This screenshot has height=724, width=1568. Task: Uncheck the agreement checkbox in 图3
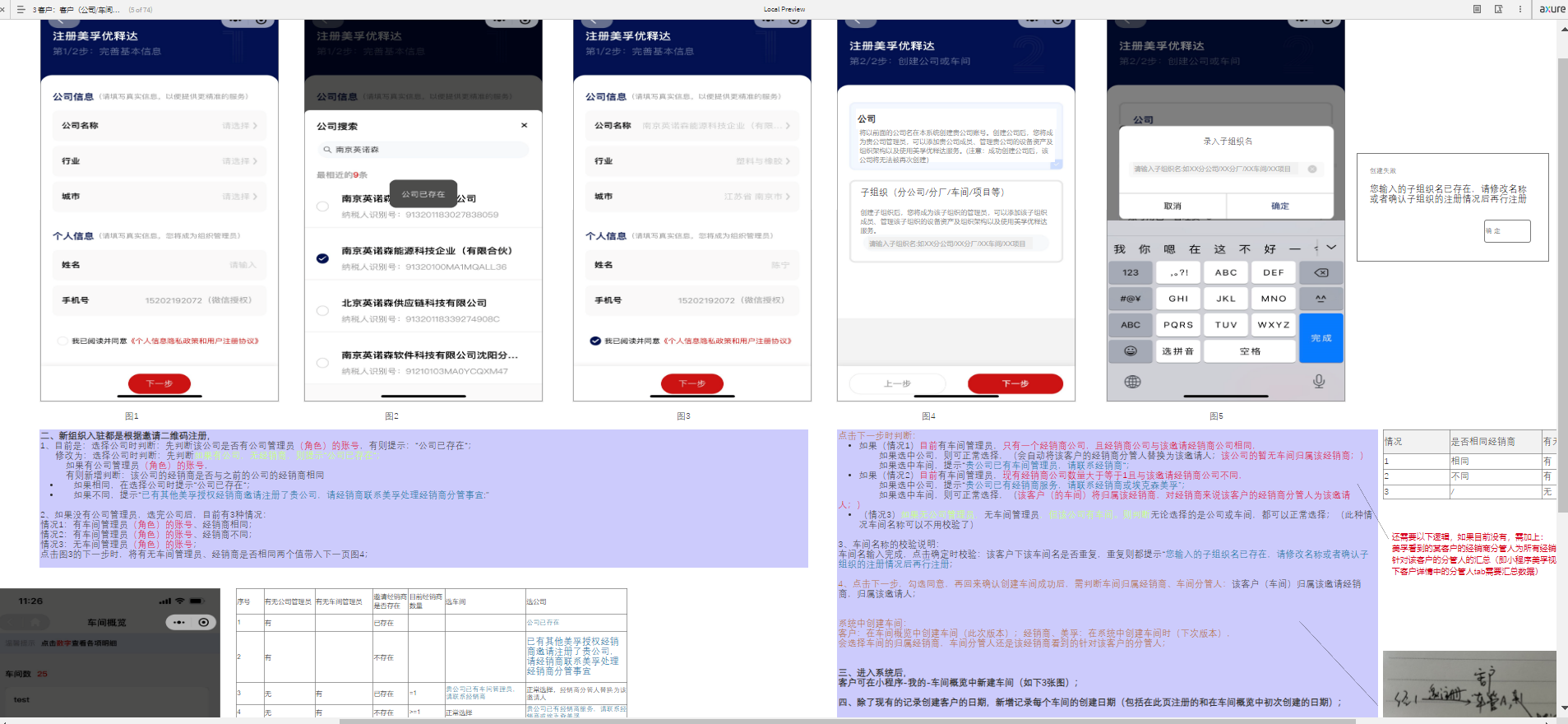coord(595,341)
